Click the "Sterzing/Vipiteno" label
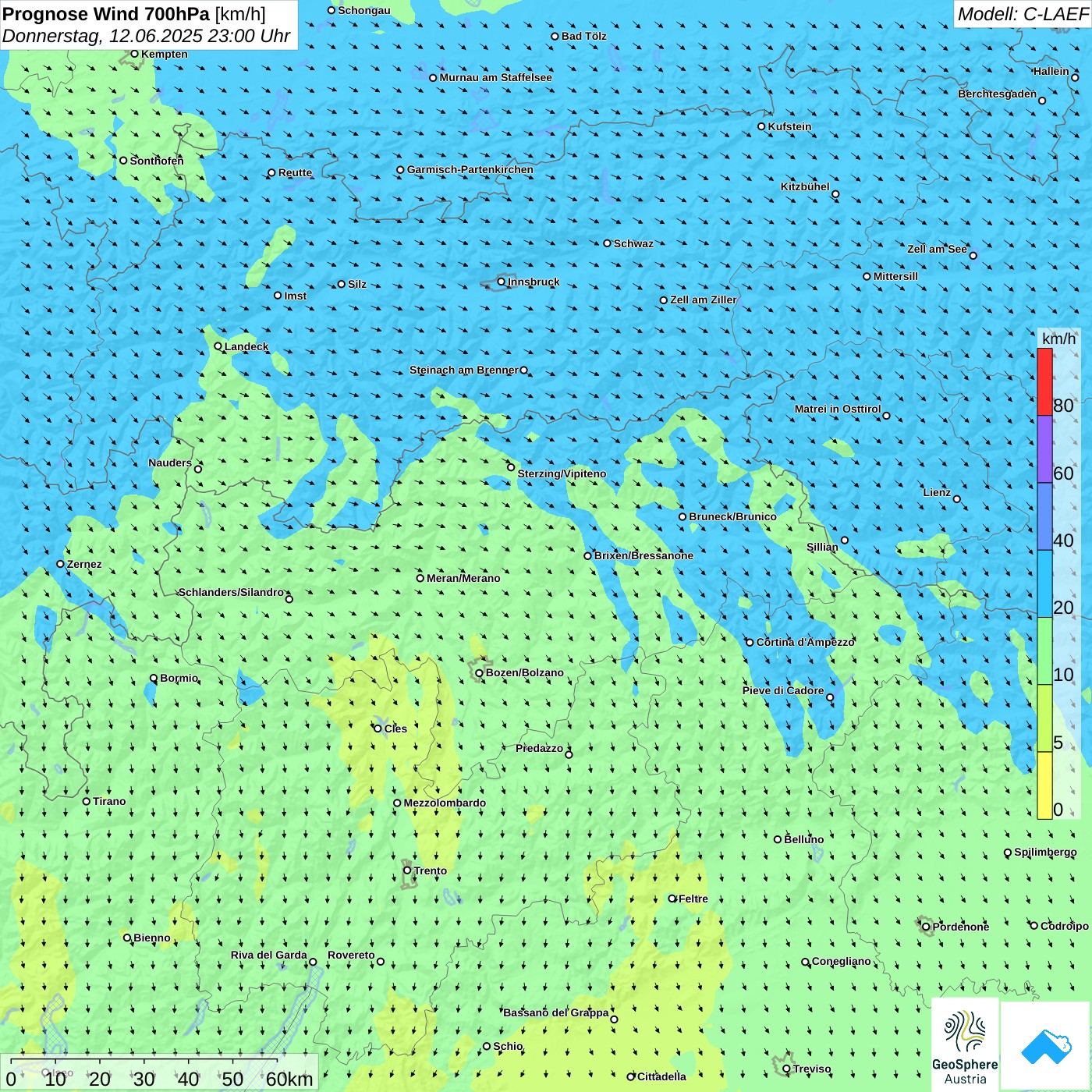Screen dimensions: 1092x1092 pyautogui.click(x=562, y=473)
